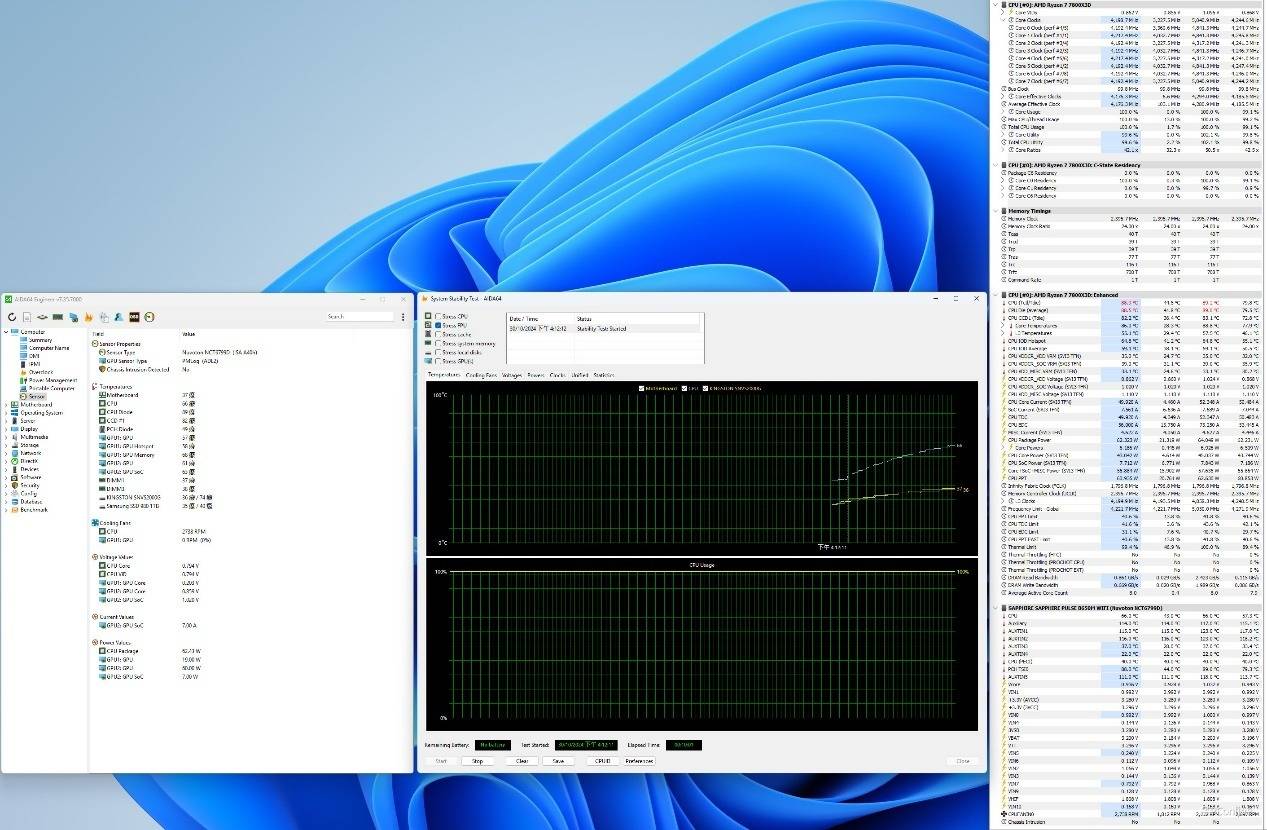This screenshot has height=830, width=1267.
Task: Switch to the Cooling Fans tab
Action: 481,375
